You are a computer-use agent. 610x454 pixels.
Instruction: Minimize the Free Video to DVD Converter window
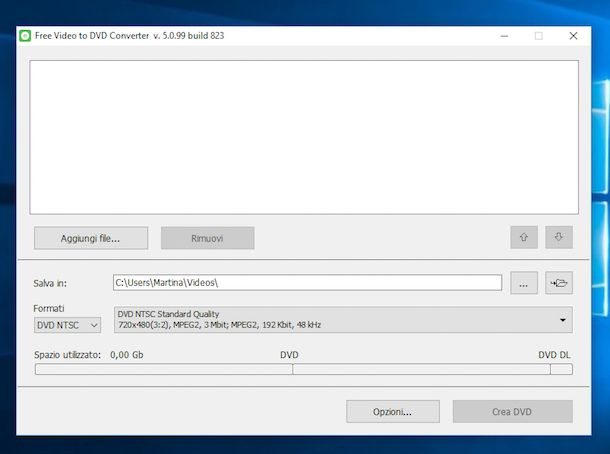point(504,36)
